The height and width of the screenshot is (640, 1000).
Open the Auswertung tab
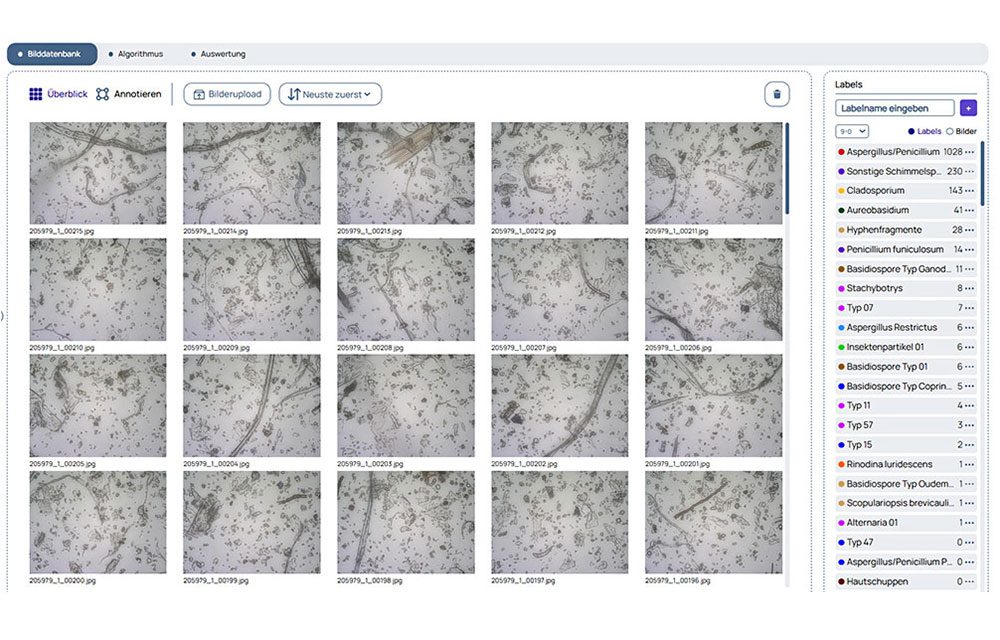[217, 54]
